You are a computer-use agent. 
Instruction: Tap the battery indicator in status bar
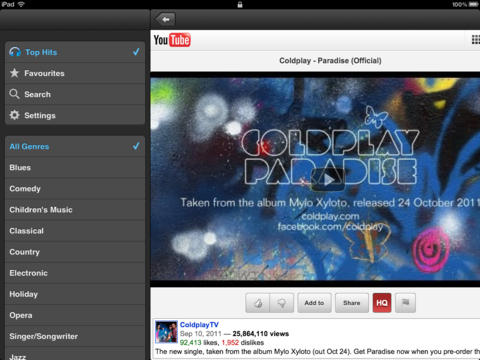click(x=474, y=4)
